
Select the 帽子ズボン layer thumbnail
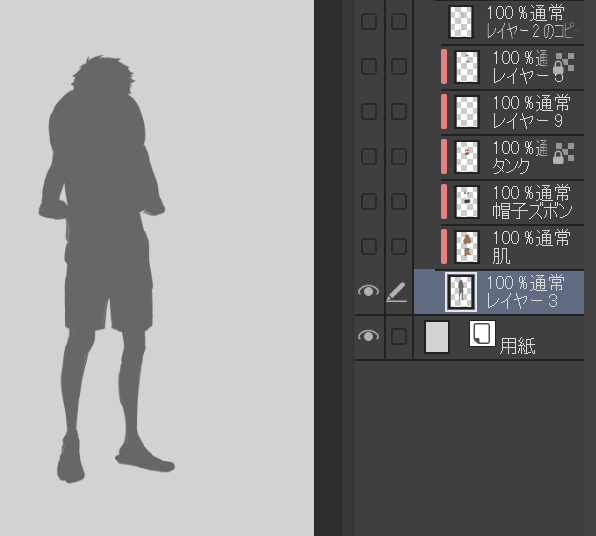(x=467, y=202)
